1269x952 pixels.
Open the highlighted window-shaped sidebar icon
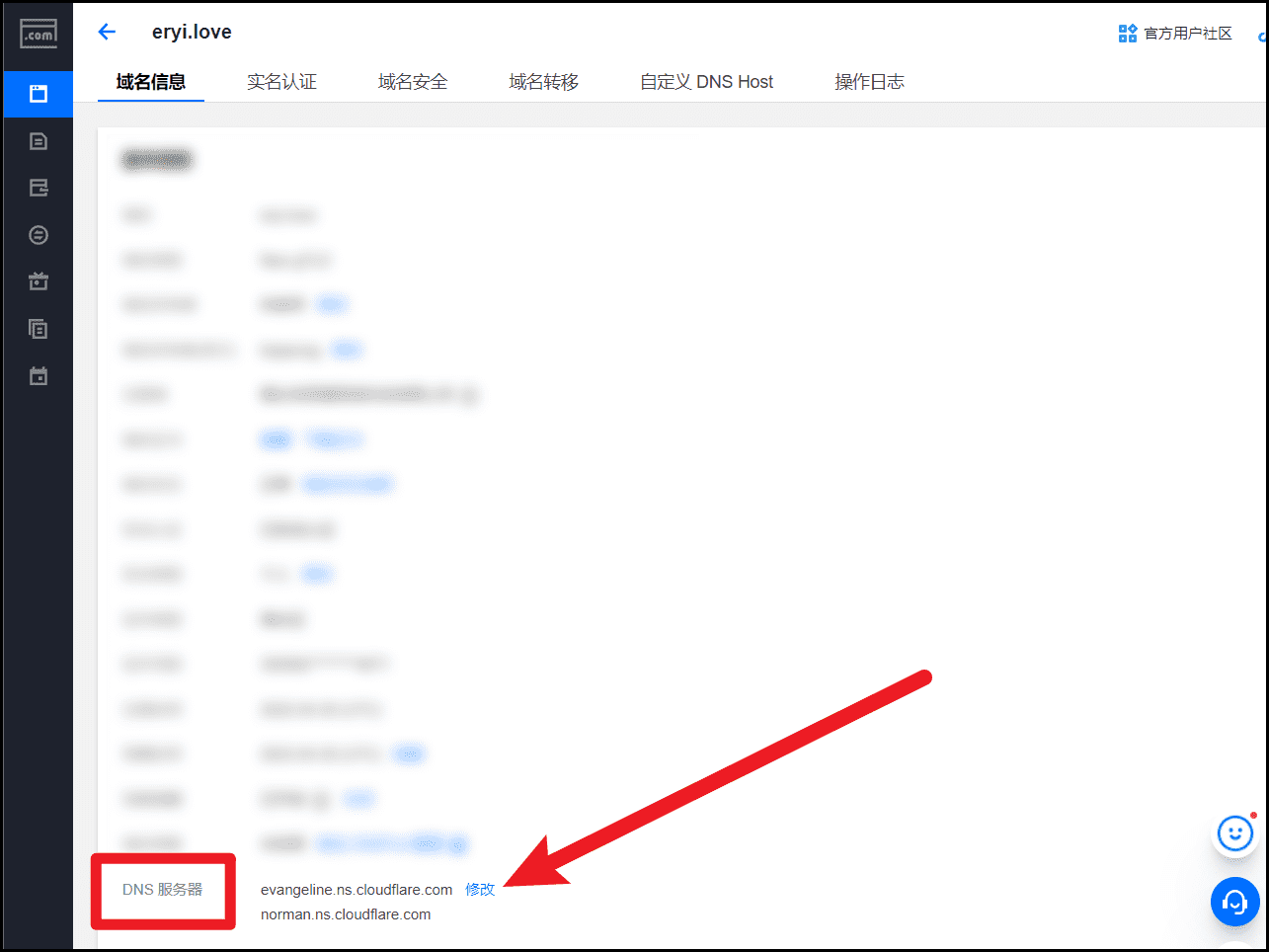pos(39,94)
